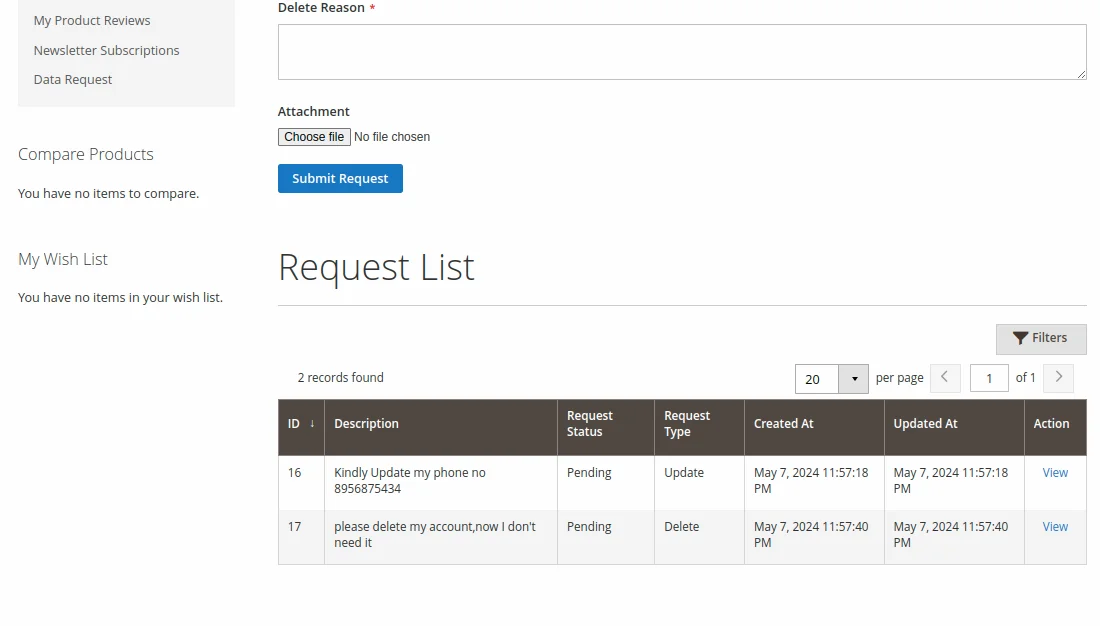Open My Product Reviews from the sidebar
The image size is (1100, 626).
click(92, 20)
